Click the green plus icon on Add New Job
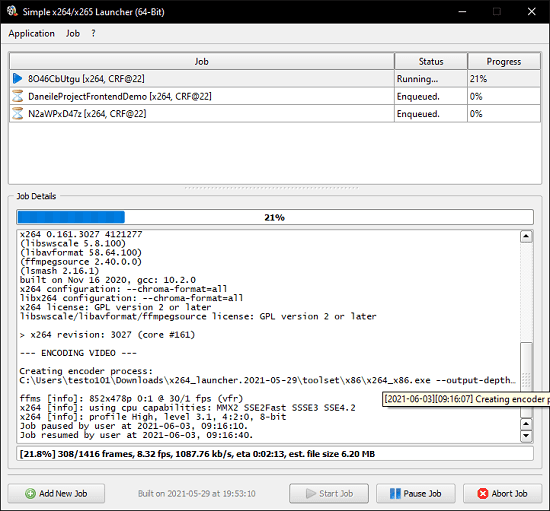The width and height of the screenshot is (550, 511). 30,493
